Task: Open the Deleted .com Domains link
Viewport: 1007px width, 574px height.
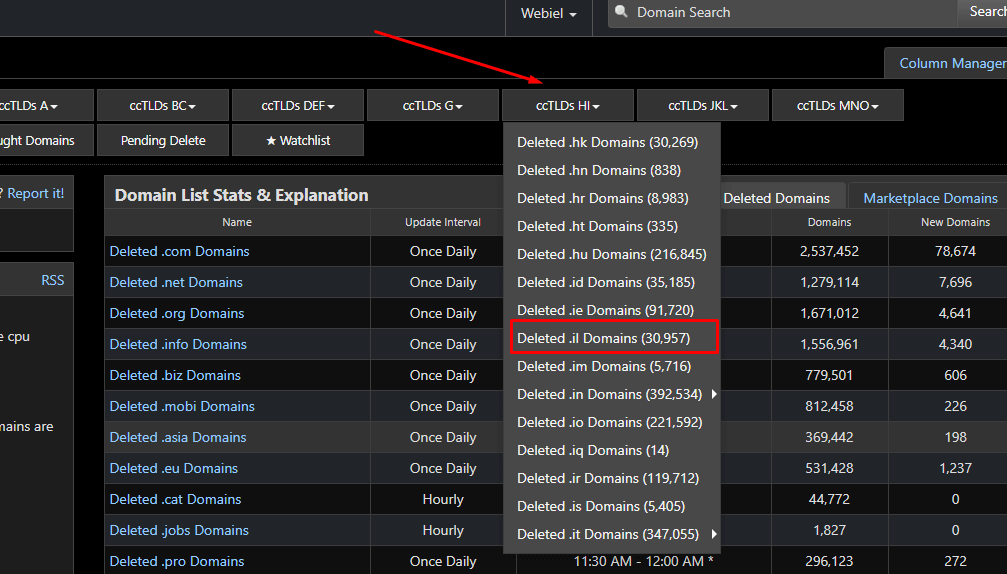Action: pos(179,251)
